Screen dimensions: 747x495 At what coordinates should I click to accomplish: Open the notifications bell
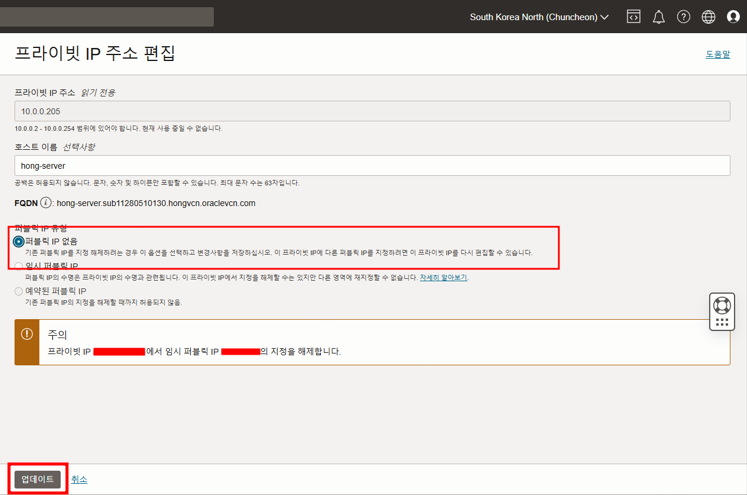658,17
